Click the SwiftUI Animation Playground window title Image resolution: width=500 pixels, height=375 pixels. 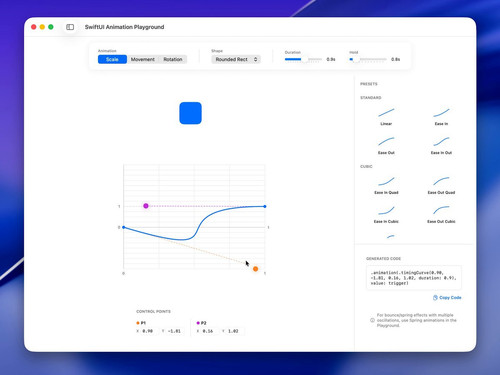pos(124,27)
